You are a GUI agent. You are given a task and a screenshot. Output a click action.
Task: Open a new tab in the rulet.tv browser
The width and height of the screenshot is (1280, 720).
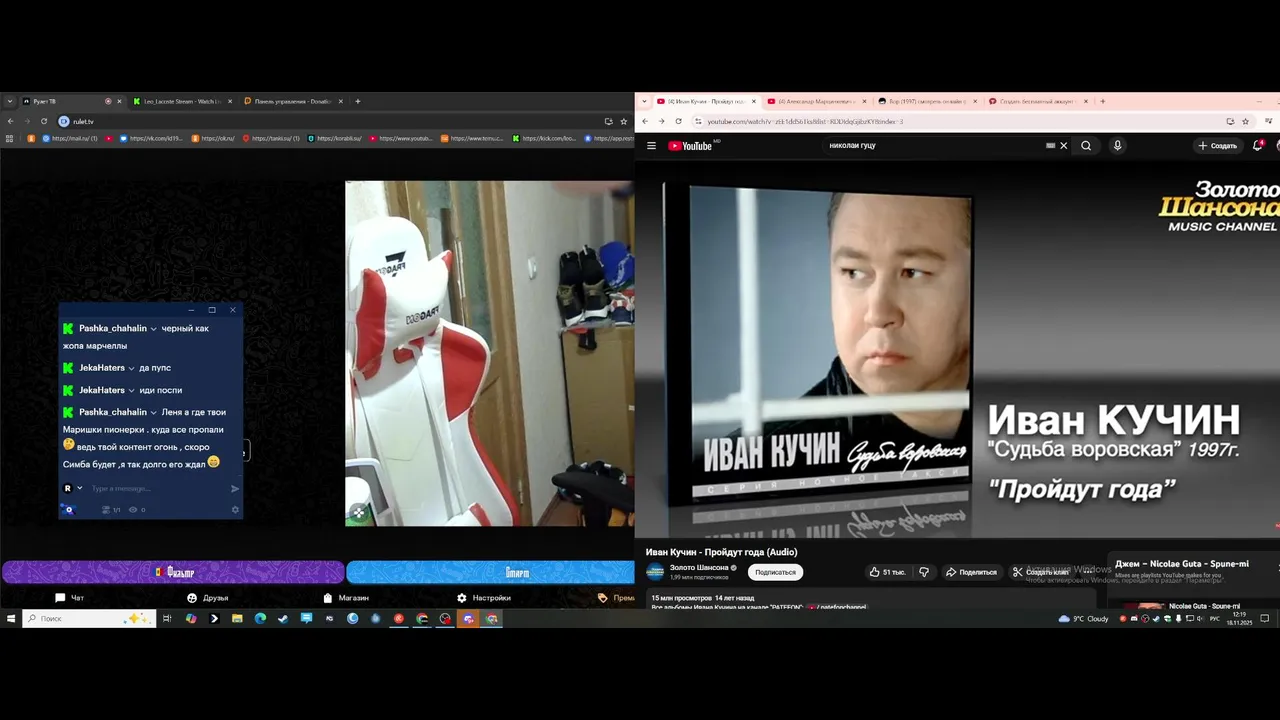click(x=357, y=101)
